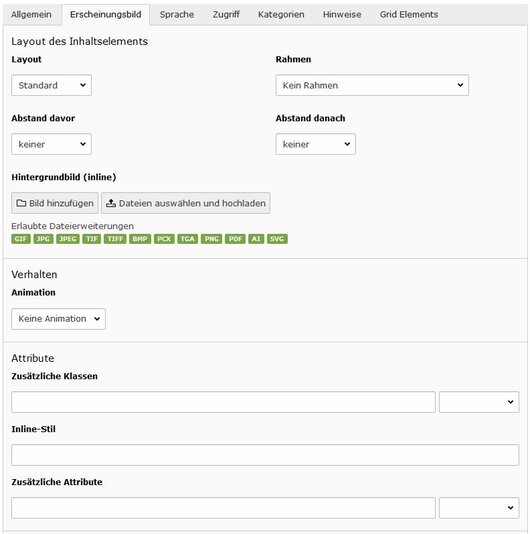The image size is (530, 534).
Task: Open the Zugriff tab
Action: pos(226,15)
